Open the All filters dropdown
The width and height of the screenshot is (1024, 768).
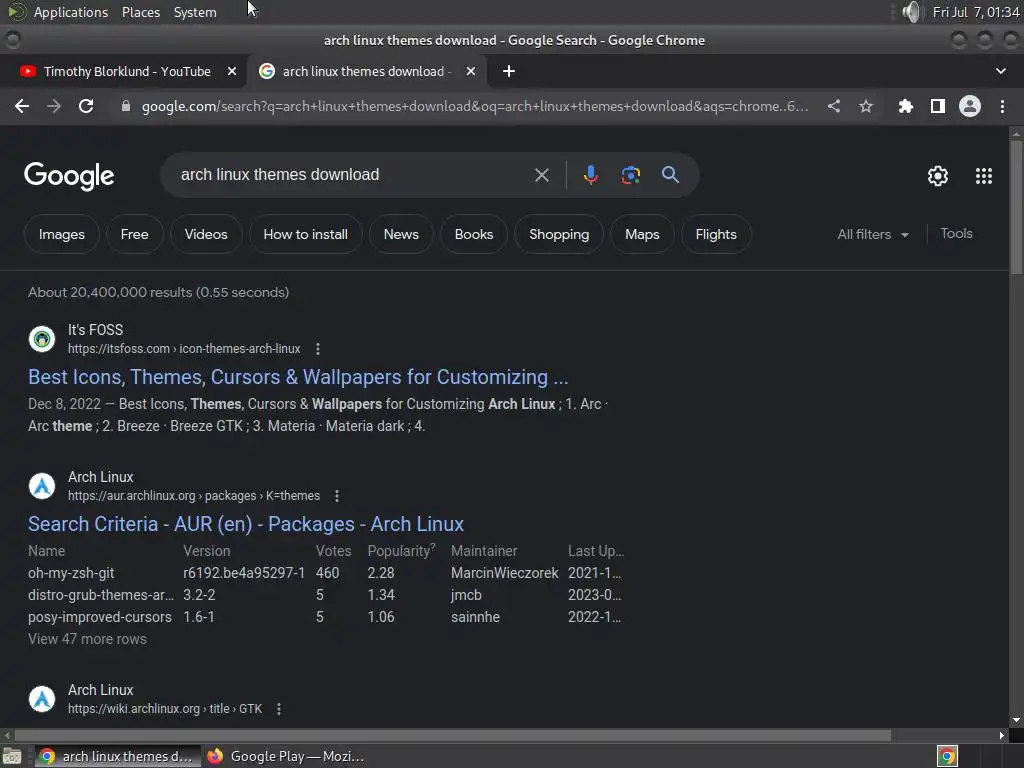(x=873, y=234)
